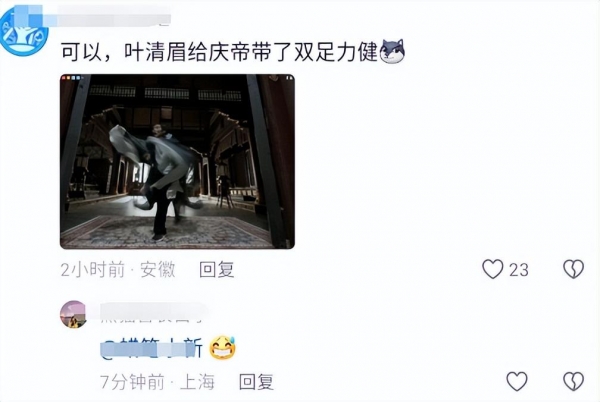Screen dimensions: 600x402
Task: Open the attached palace scene image
Action: point(177,161)
